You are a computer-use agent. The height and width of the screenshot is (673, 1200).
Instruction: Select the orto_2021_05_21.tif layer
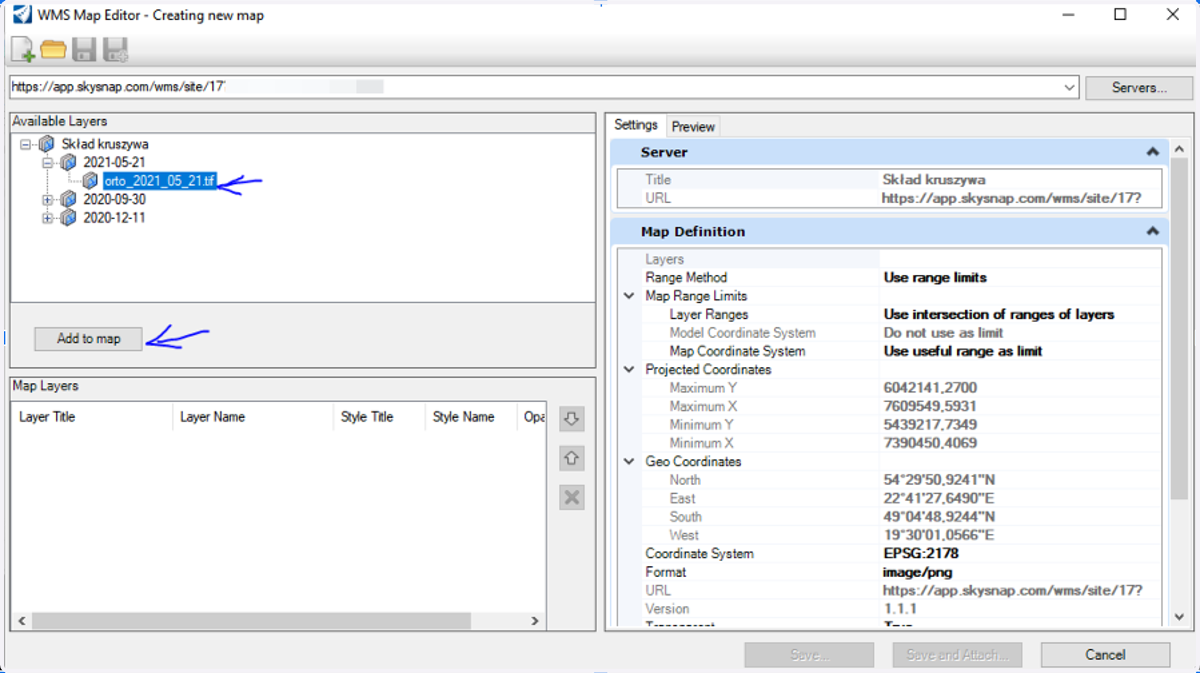tap(159, 181)
